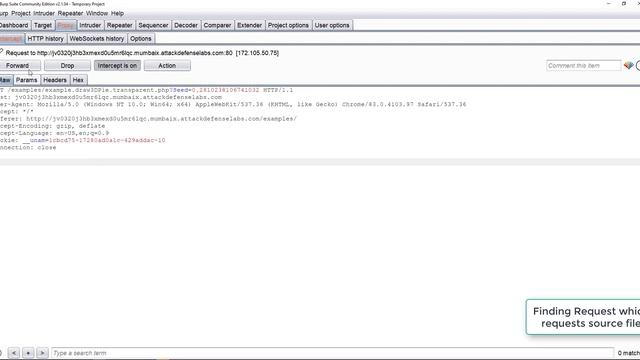This screenshot has width=640, height=360.
Task: Click the next search match arrow button
Action: click(42, 353)
